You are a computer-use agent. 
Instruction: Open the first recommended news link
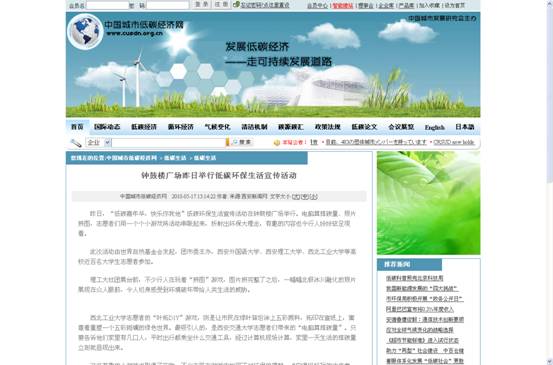coord(414,278)
